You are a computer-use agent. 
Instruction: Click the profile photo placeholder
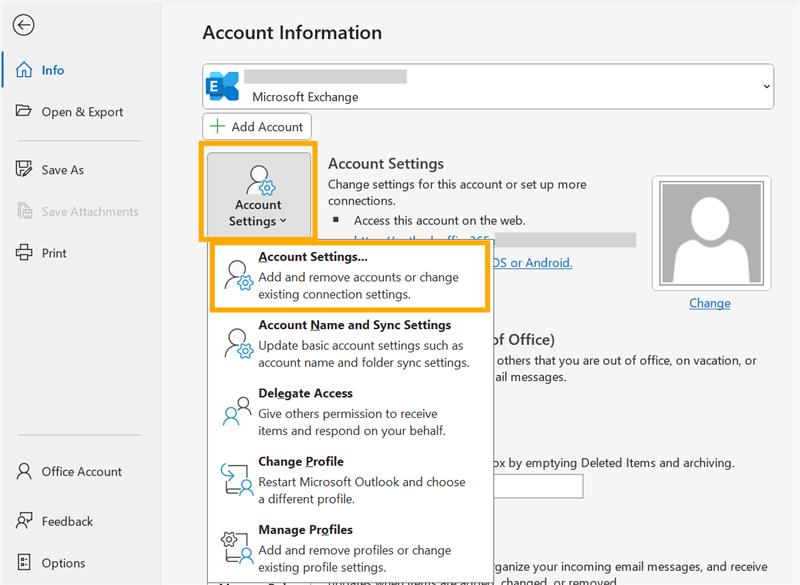click(711, 234)
